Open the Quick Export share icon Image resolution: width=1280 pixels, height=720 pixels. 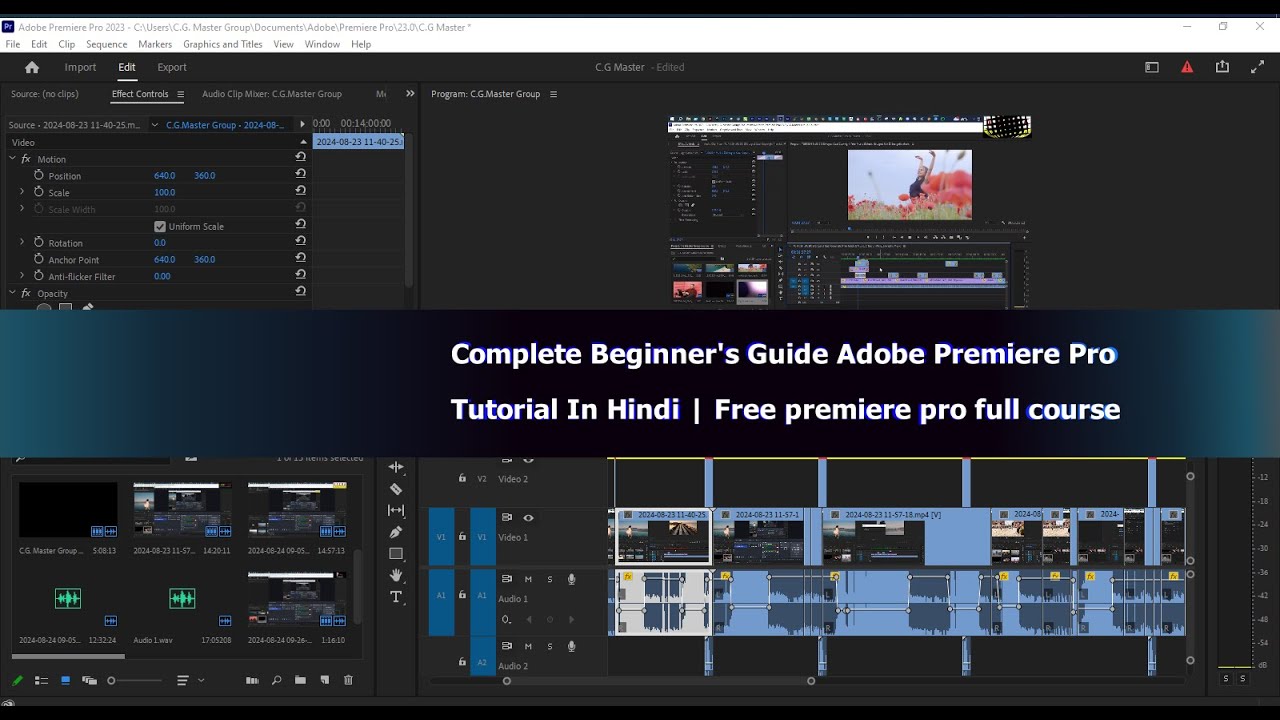(x=1222, y=67)
